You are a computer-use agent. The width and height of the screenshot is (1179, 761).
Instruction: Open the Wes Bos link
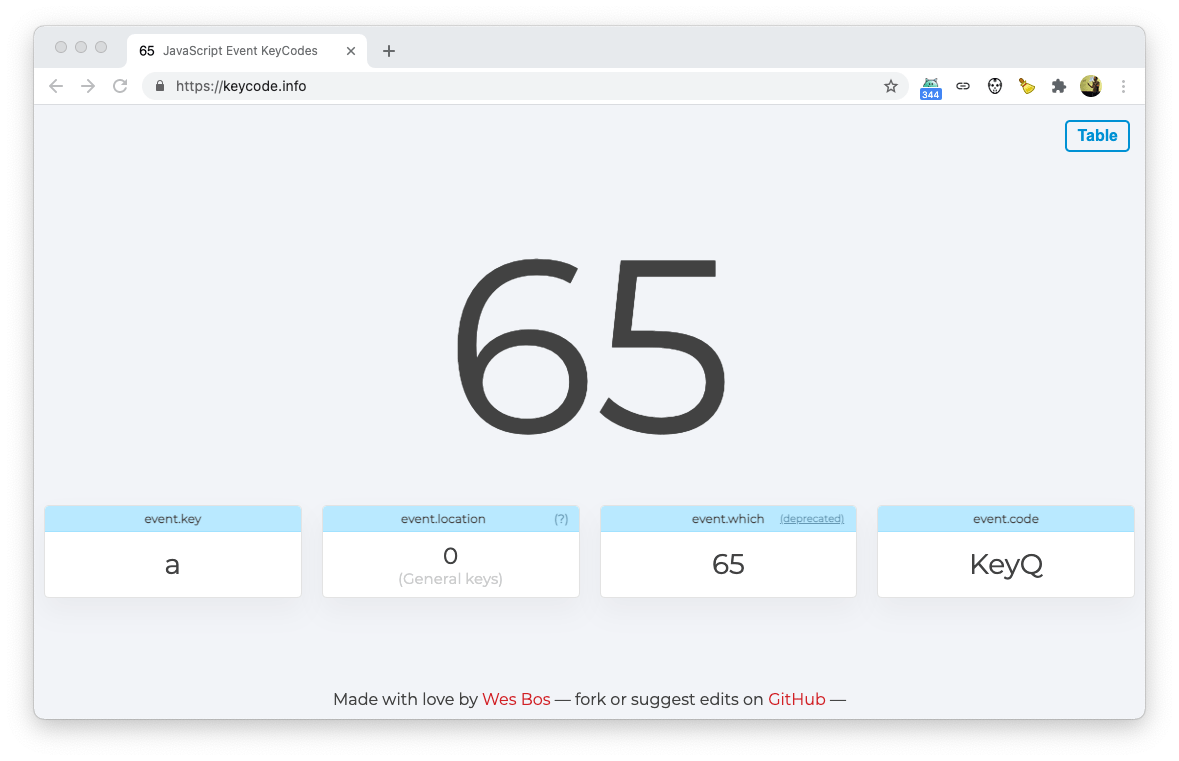516,699
